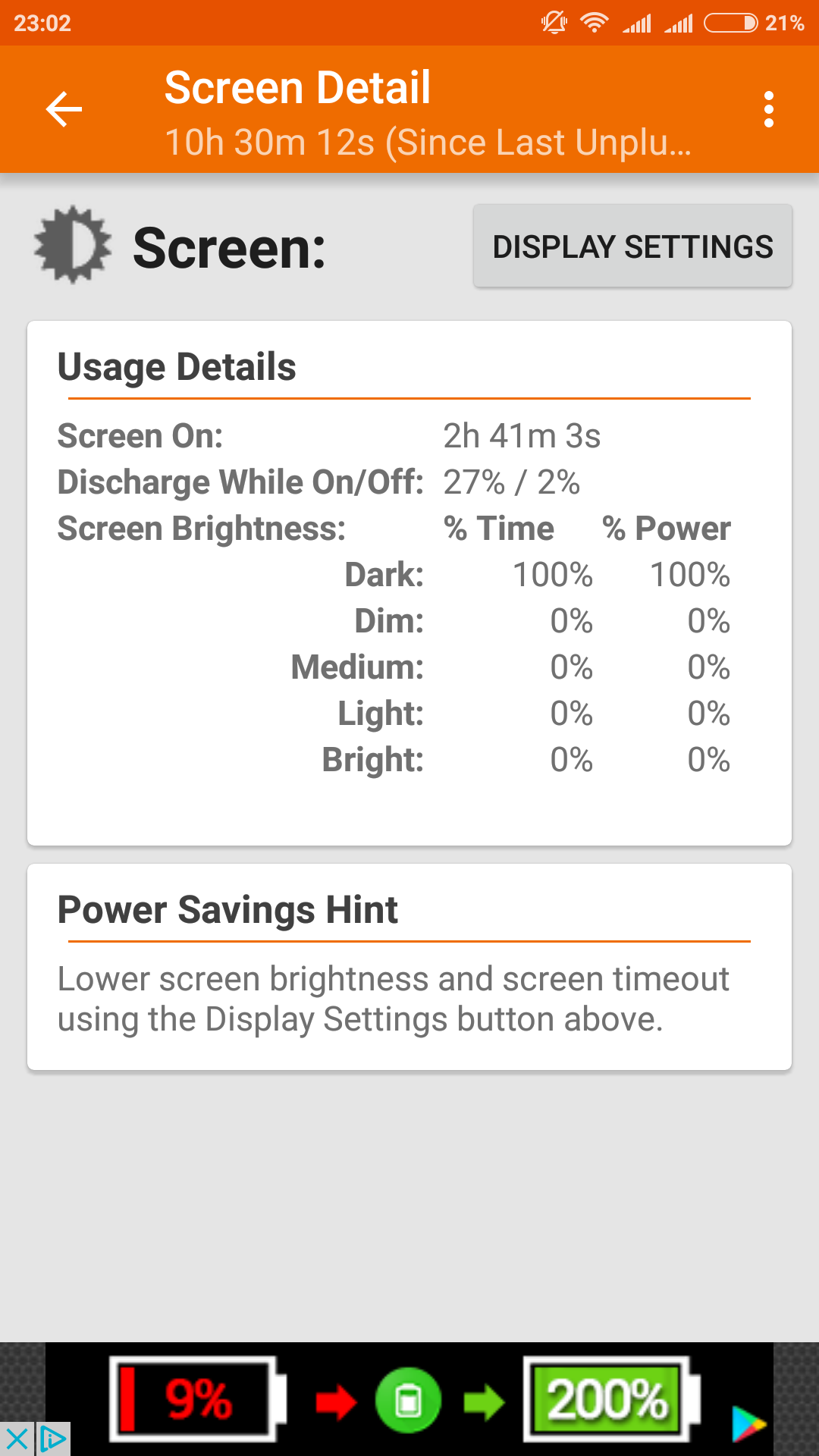The width and height of the screenshot is (819, 1456).
Task: Tap the back arrow in header
Action: (64, 110)
